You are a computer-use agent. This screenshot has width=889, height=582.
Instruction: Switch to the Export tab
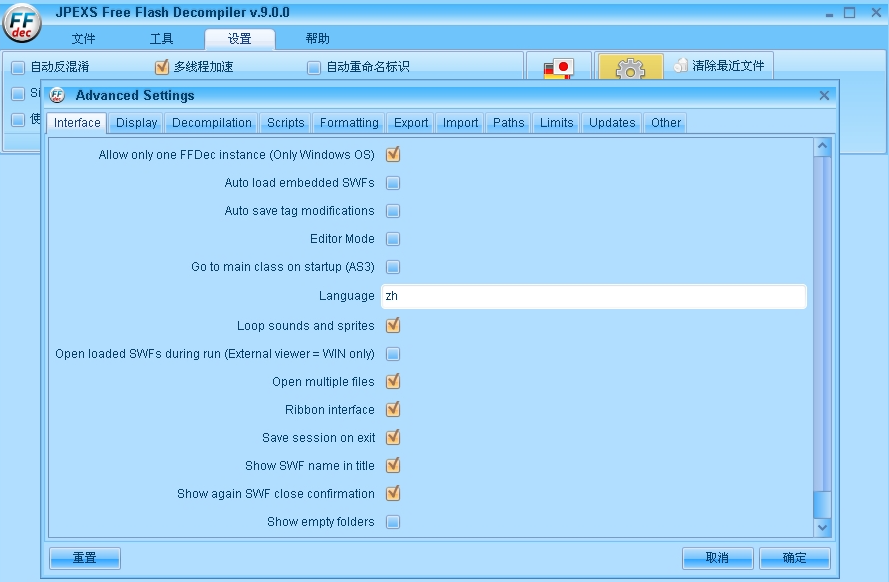click(x=411, y=122)
